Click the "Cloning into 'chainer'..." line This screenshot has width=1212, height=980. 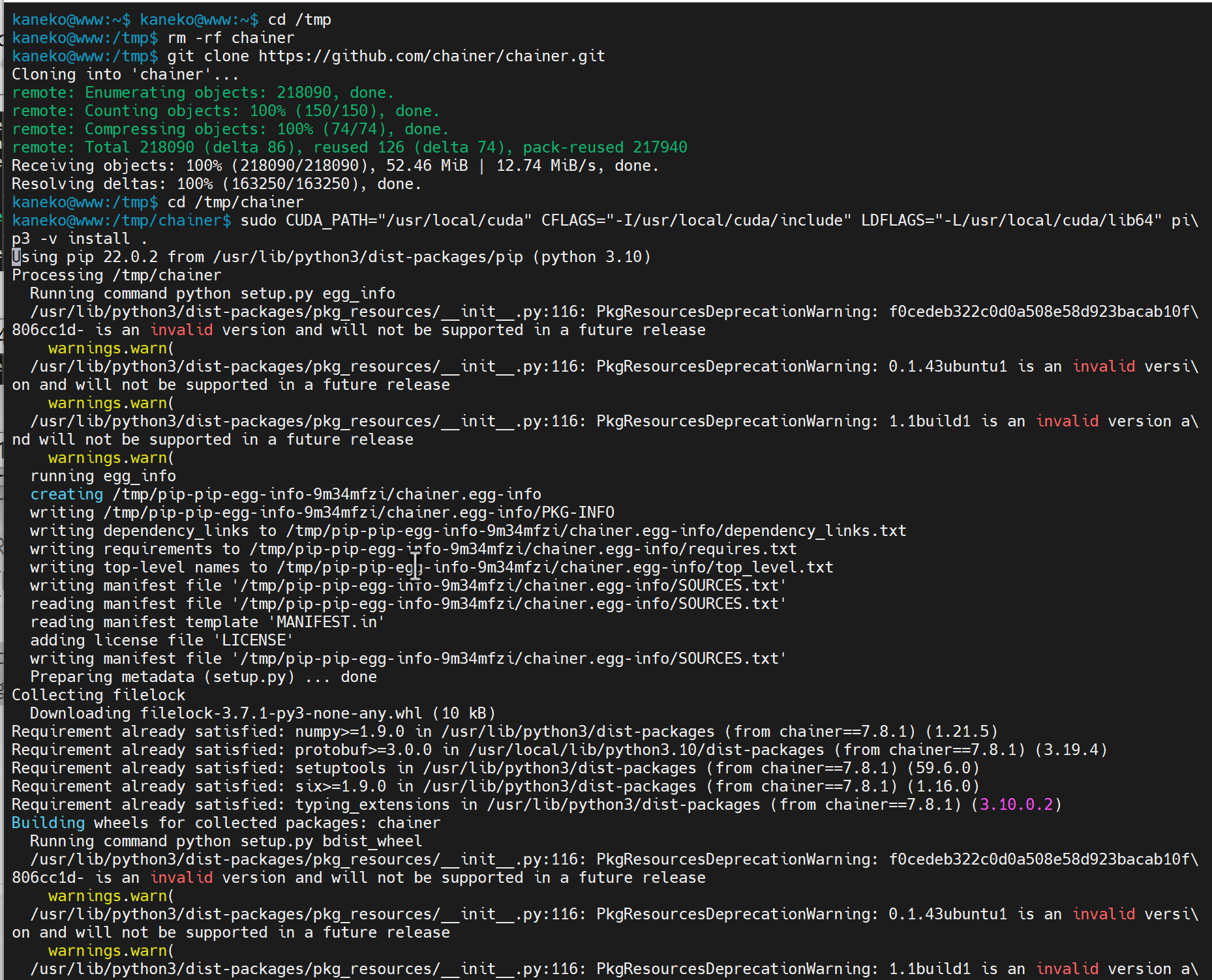coord(125,74)
